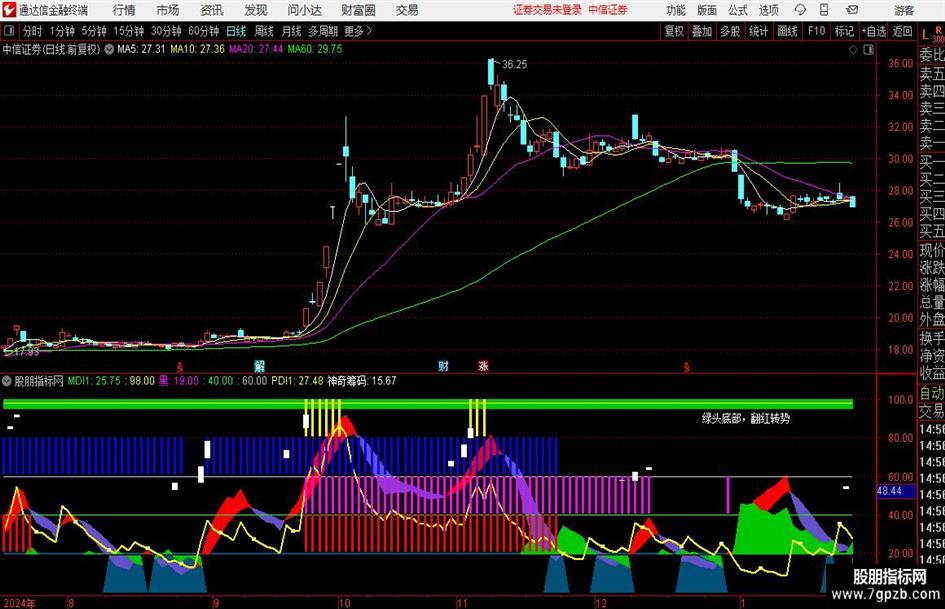The height and width of the screenshot is (609, 945).
Task: Click the MA5: 27.31 indicator value
Action: tap(141, 49)
